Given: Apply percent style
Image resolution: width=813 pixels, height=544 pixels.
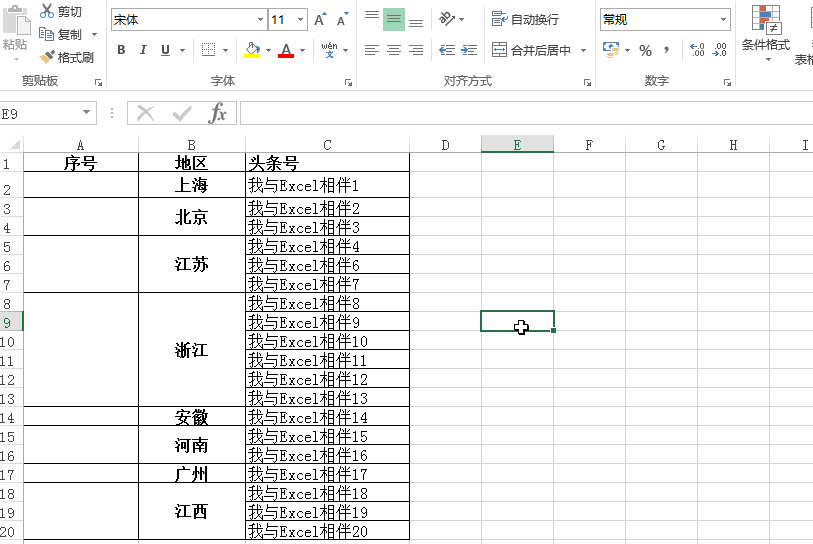Looking at the screenshot, I should (645, 50).
